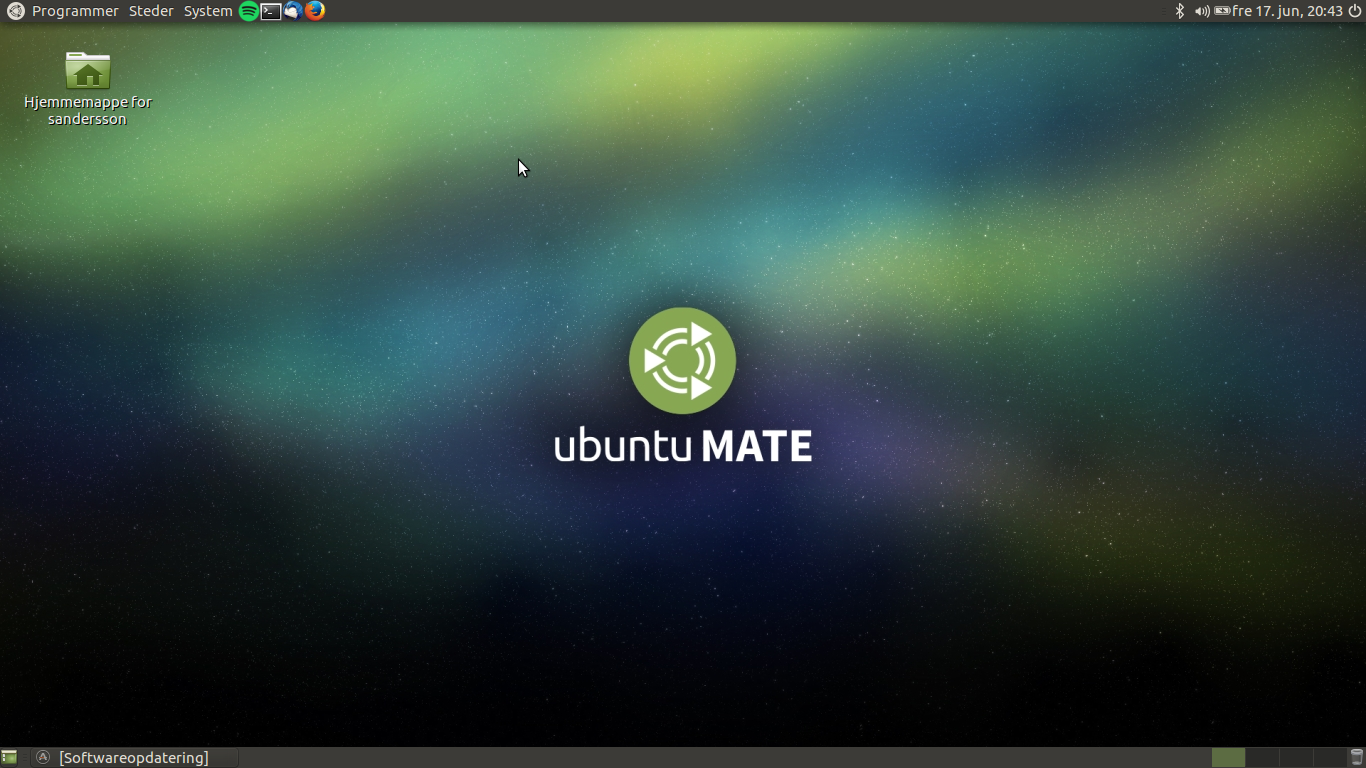Switch to the third workspace
The width and height of the screenshot is (1366, 768).
[x=1295, y=757]
